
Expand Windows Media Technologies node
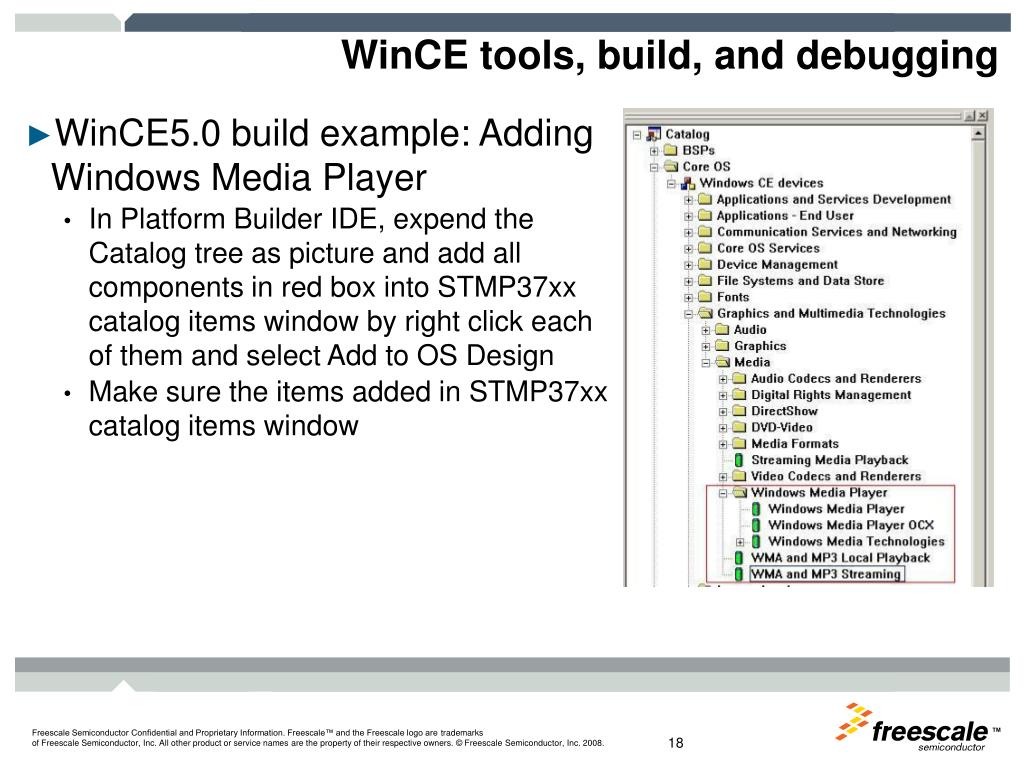pyautogui.click(x=740, y=543)
